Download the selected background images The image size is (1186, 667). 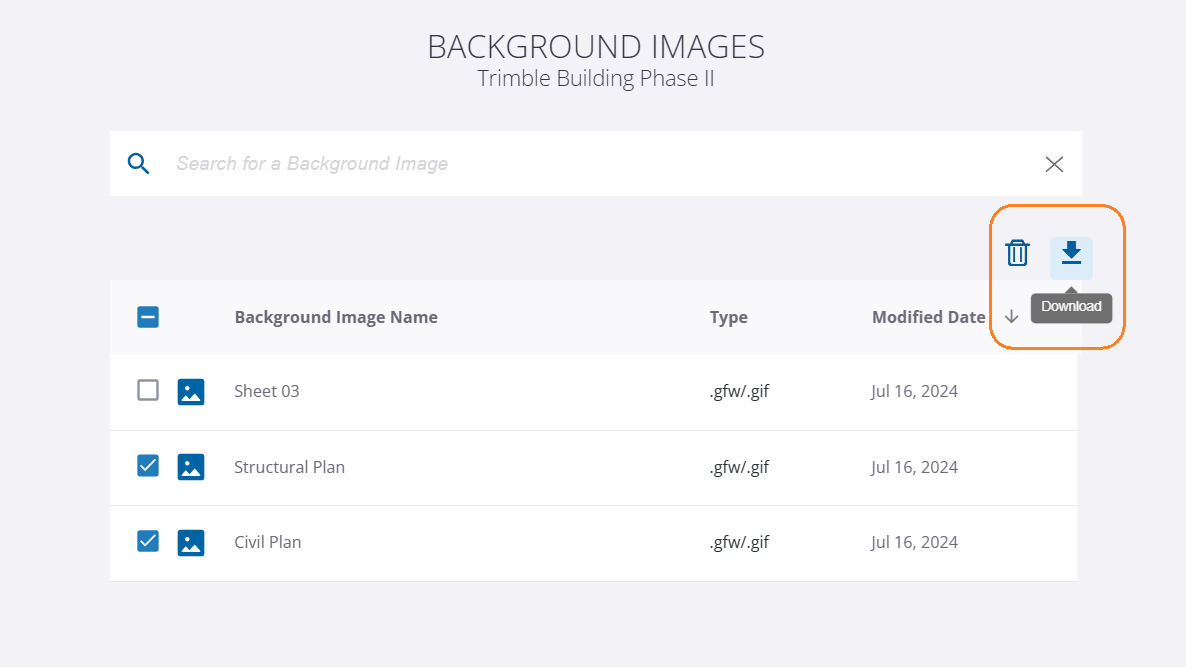pos(1071,253)
